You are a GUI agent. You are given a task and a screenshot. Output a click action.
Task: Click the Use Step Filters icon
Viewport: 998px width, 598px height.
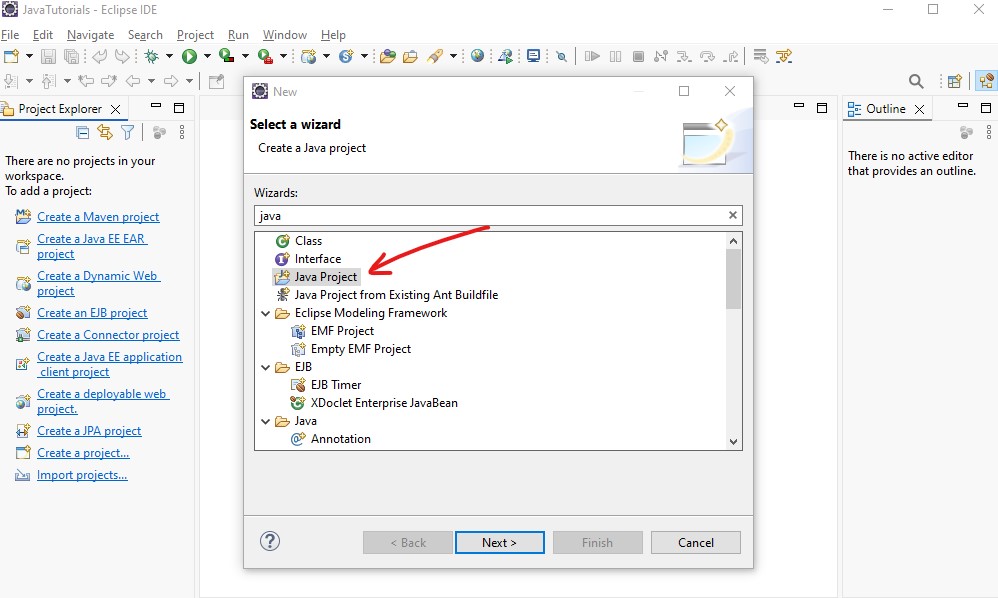pos(784,56)
